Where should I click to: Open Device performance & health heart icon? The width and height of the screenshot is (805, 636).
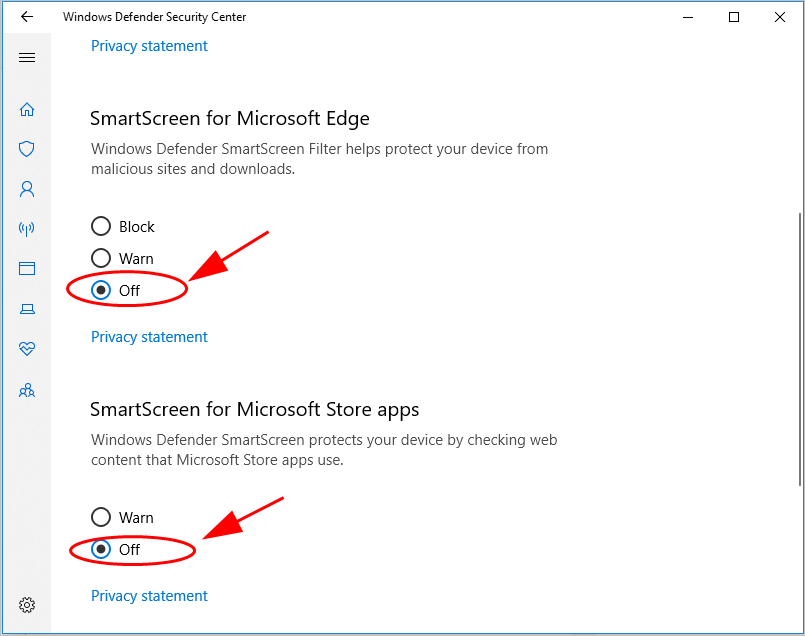(x=27, y=349)
